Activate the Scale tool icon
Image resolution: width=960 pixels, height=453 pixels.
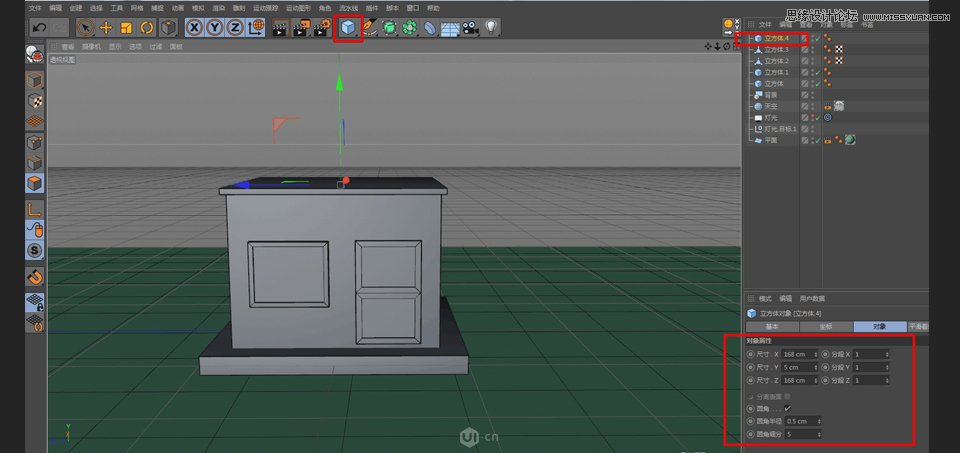pyautogui.click(x=126, y=28)
